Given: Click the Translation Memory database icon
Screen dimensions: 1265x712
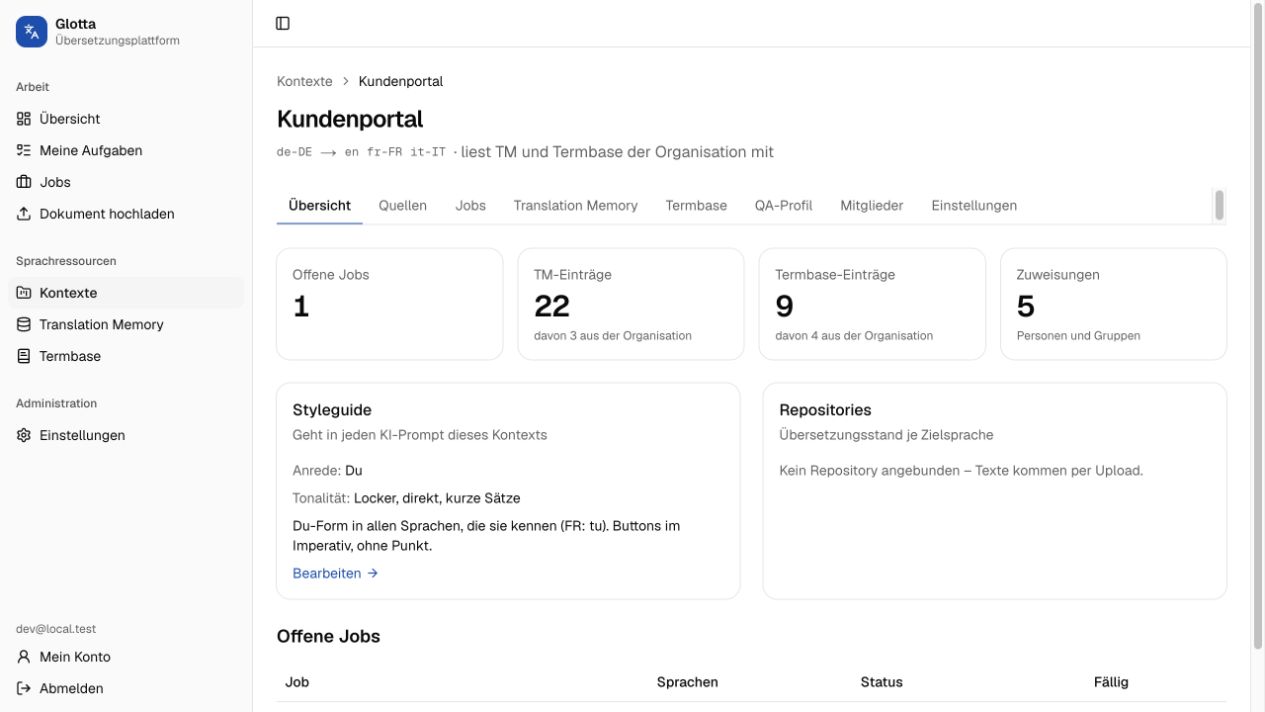Looking at the screenshot, I should click(x=24, y=324).
